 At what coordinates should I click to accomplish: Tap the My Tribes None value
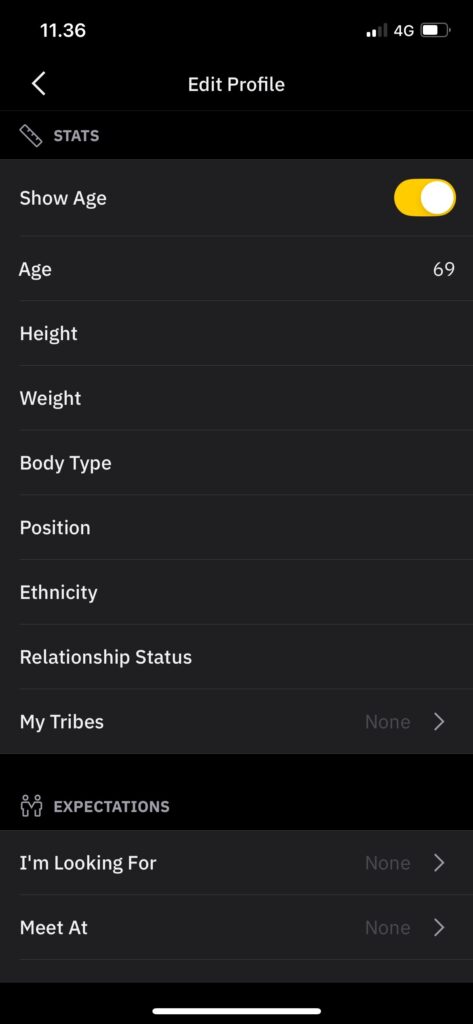[x=387, y=722]
